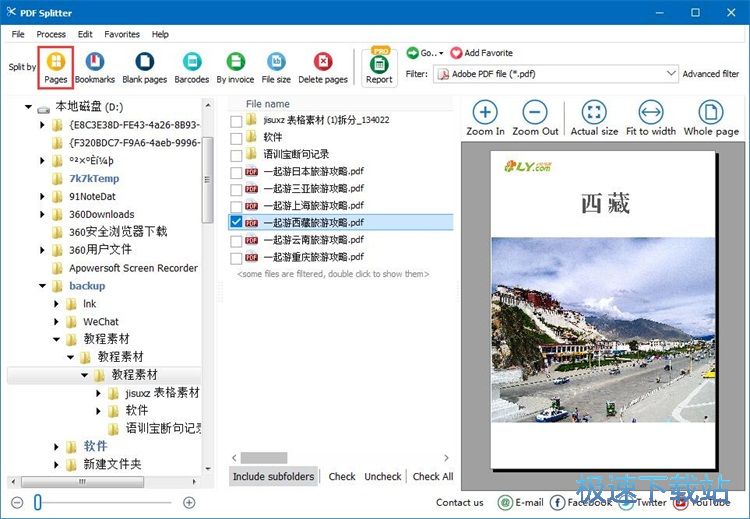Open the Adobe PDF file filter dropdown
The image size is (750, 519).
point(670,74)
